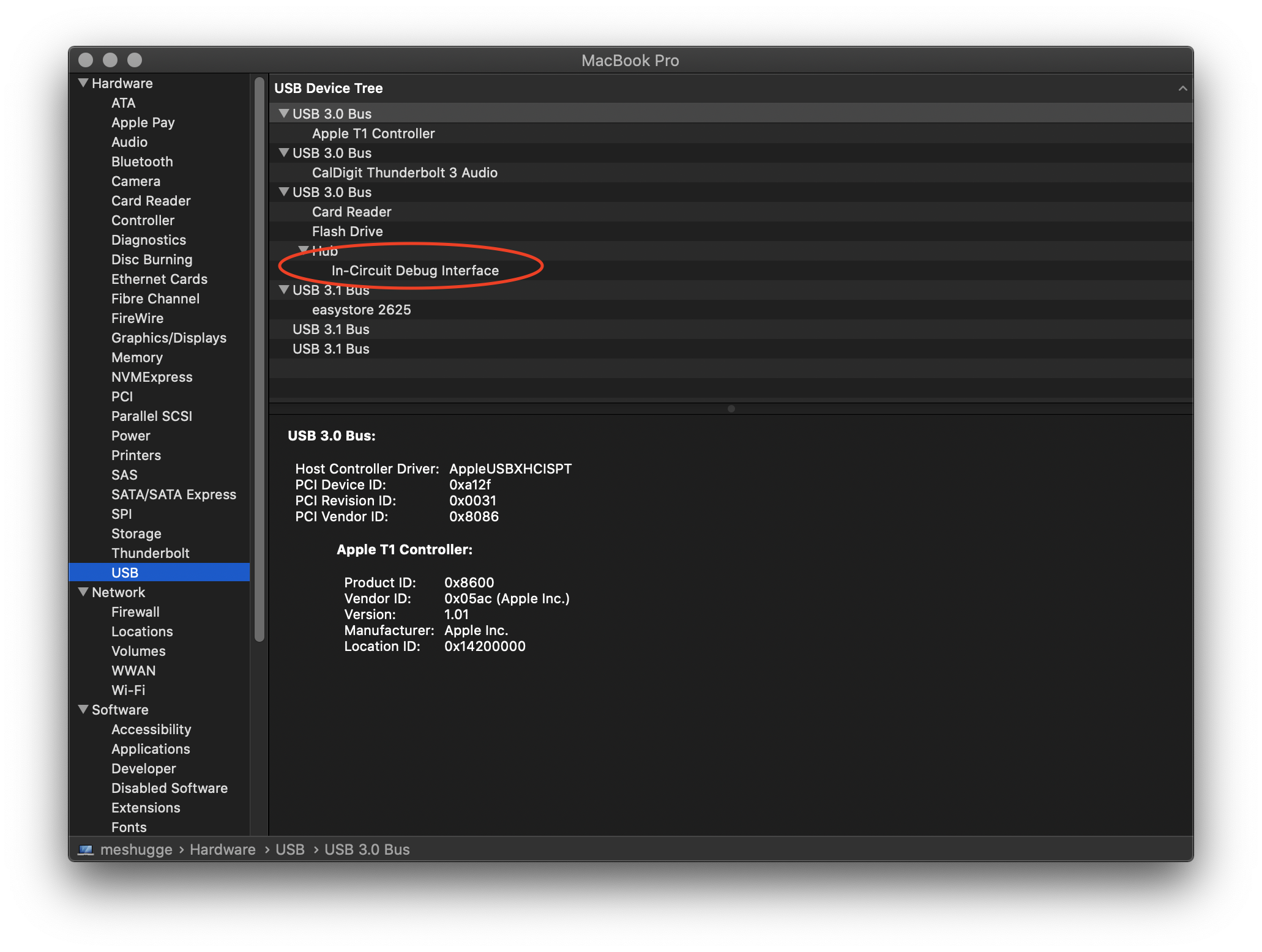Collapse the Hub disclosure triangle
Image resolution: width=1262 pixels, height=952 pixels.
point(303,250)
